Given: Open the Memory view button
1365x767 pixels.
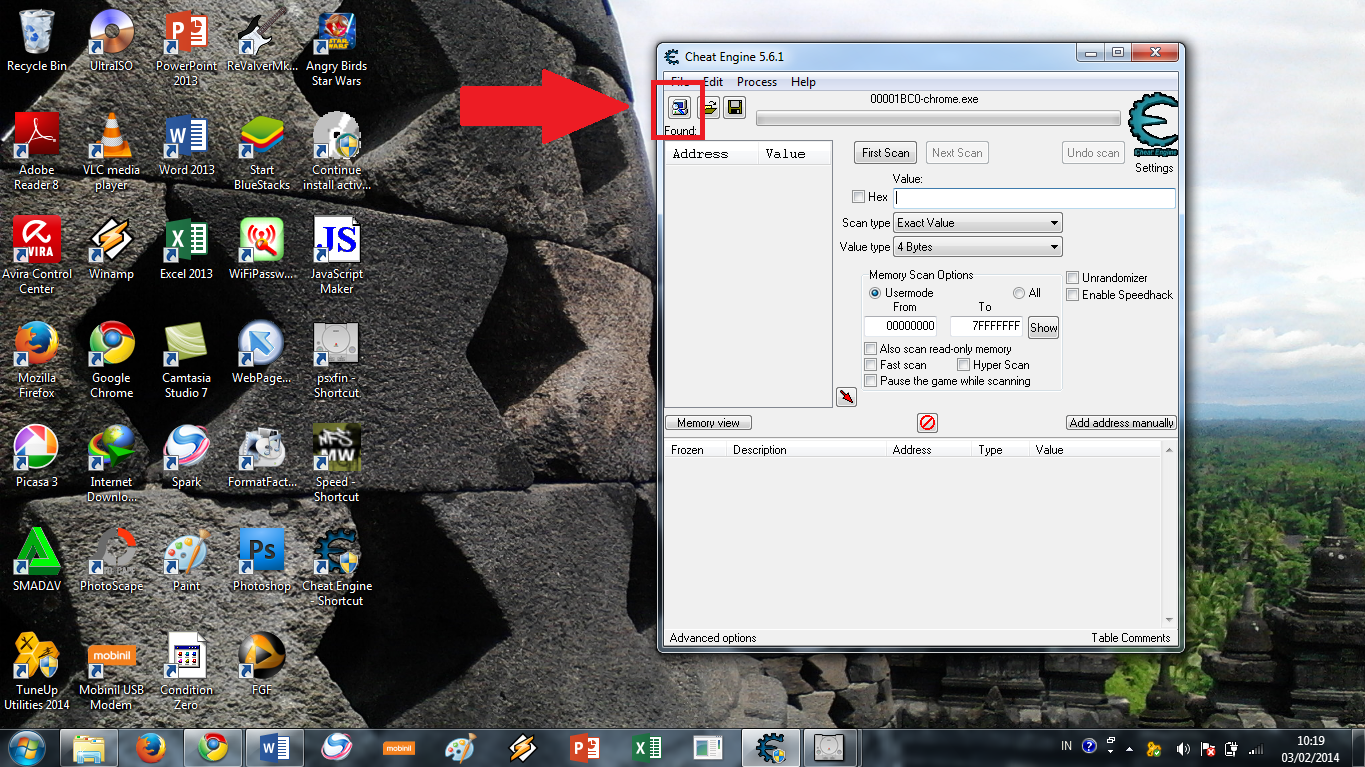Looking at the screenshot, I should tap(708, 423).
